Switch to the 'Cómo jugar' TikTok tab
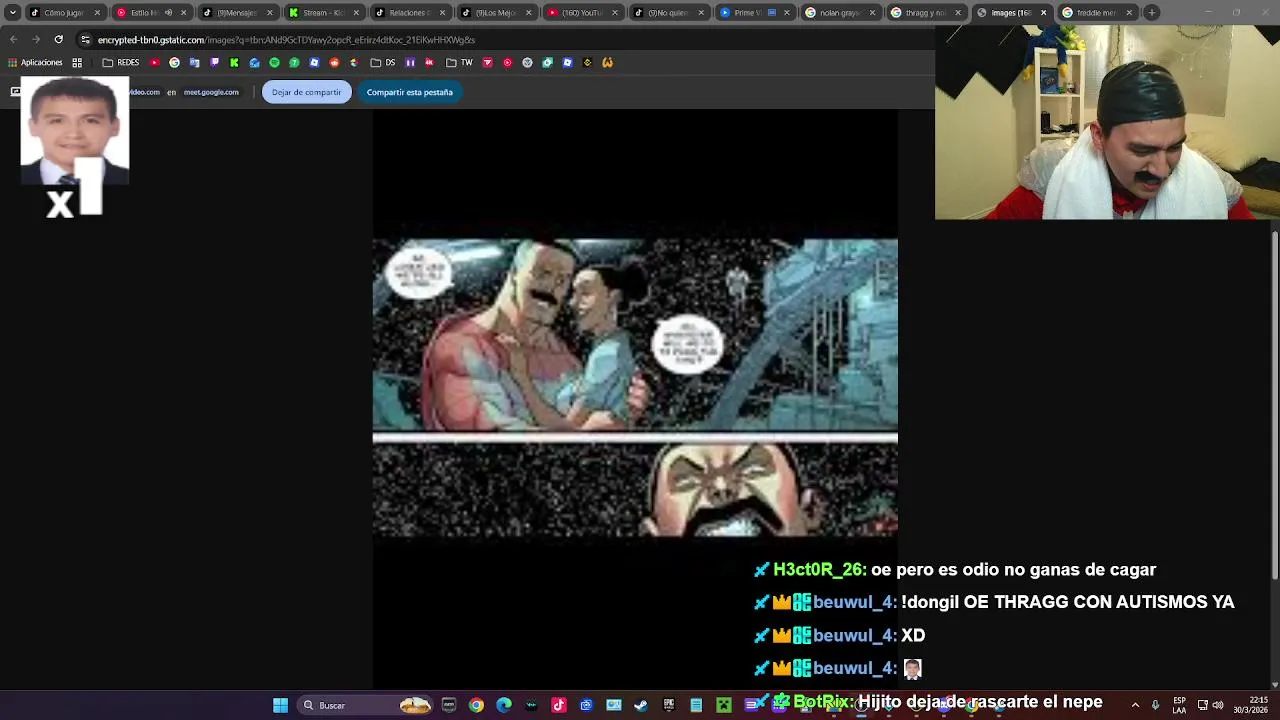1280x720 pixels. point(65,13)
